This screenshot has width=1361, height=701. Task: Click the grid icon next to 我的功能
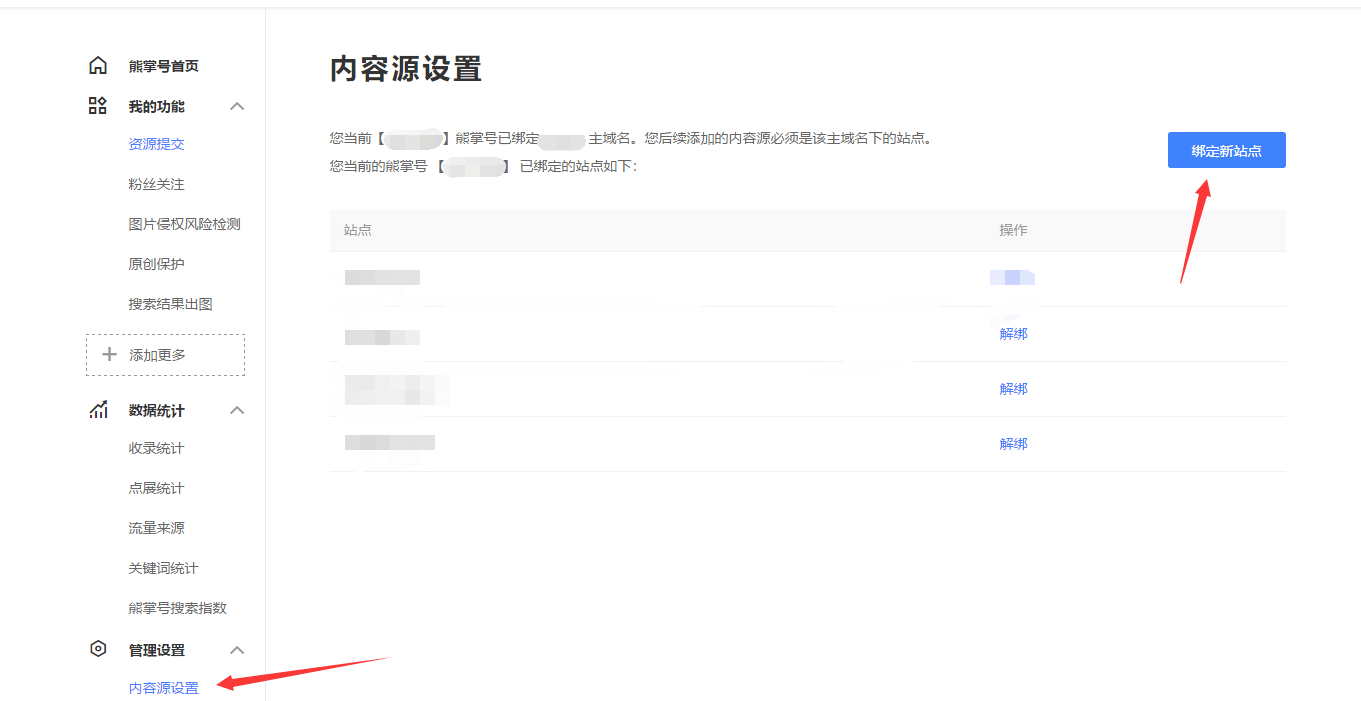97,105
